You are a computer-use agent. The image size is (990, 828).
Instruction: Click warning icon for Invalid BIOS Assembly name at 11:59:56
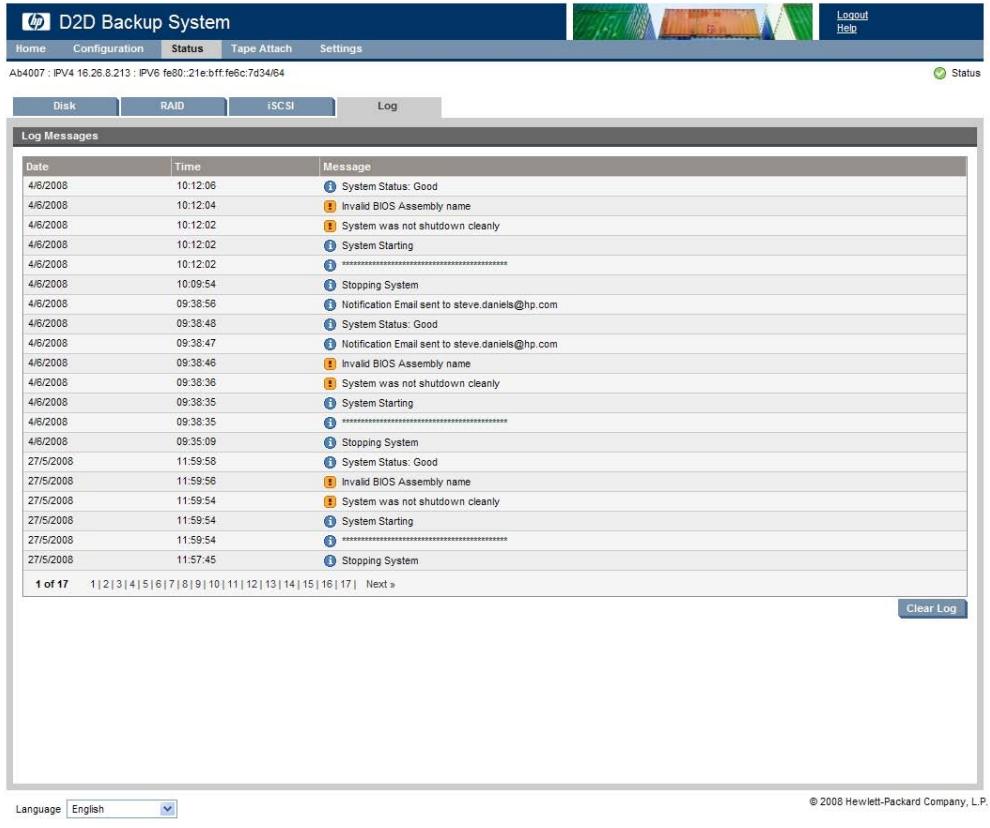[330, 482]
